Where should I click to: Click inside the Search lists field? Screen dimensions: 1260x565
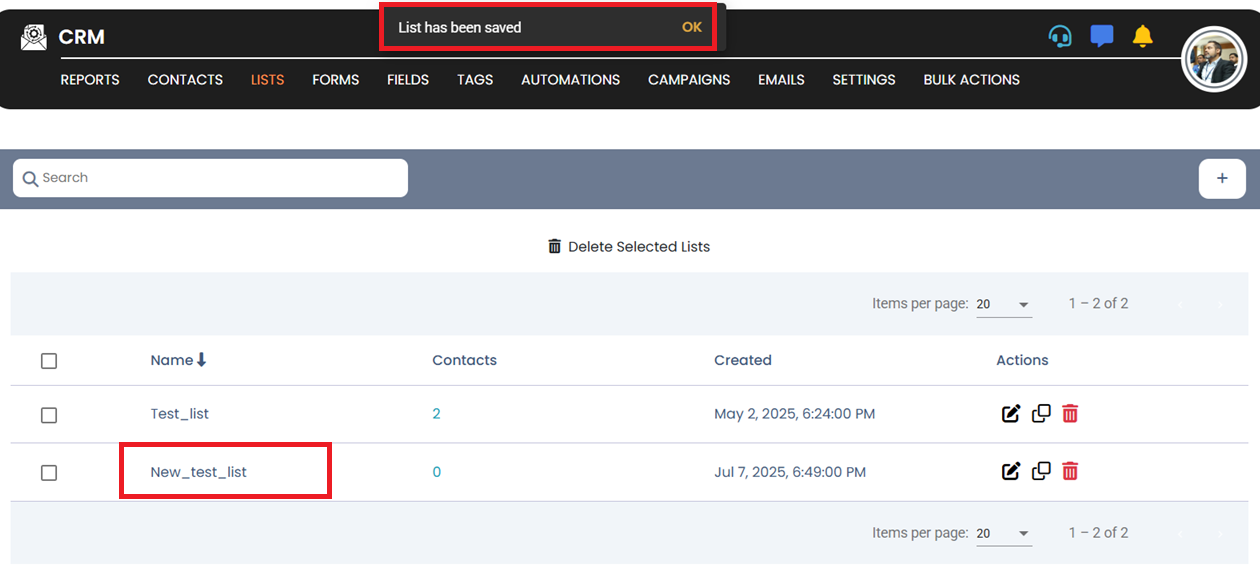tap(210, 178)
